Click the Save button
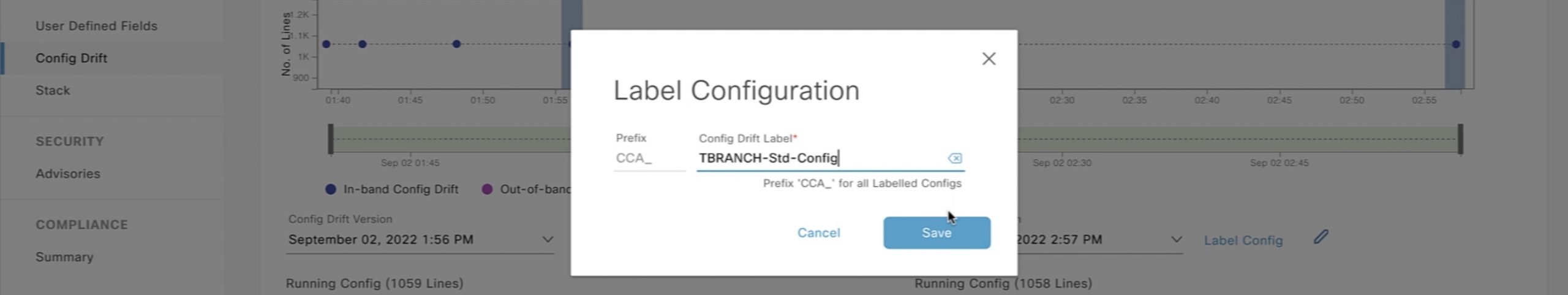 pyautogui.click(x=936, y=232)
